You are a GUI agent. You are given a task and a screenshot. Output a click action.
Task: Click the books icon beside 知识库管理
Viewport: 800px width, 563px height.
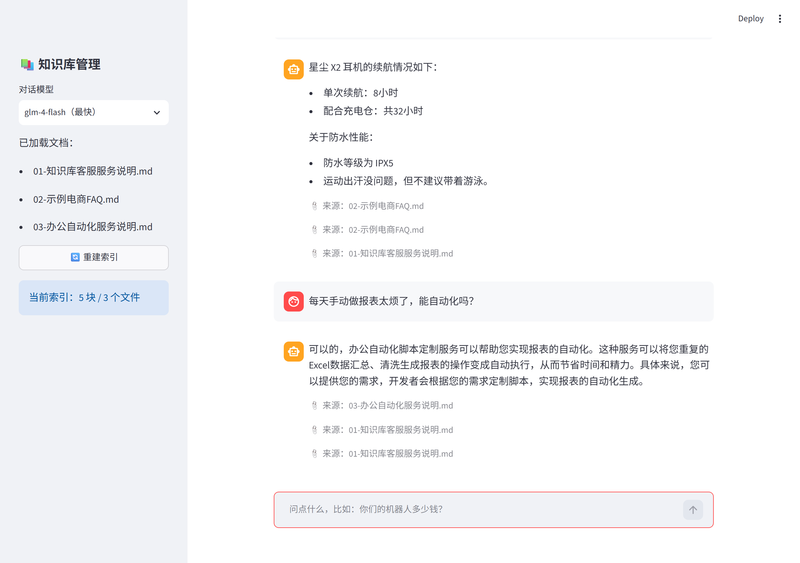pos(27,64)
